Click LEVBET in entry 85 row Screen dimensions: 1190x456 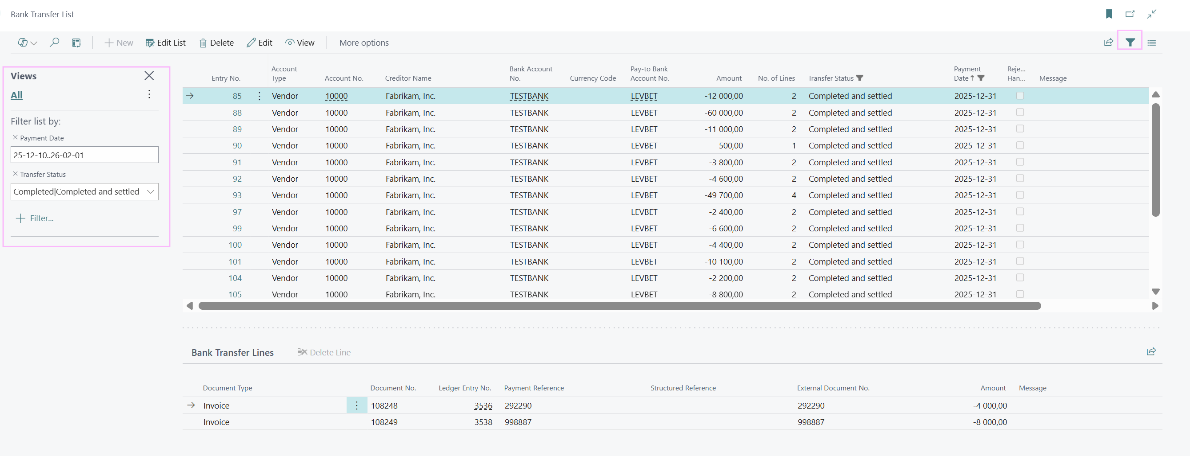tap(644, 96)
